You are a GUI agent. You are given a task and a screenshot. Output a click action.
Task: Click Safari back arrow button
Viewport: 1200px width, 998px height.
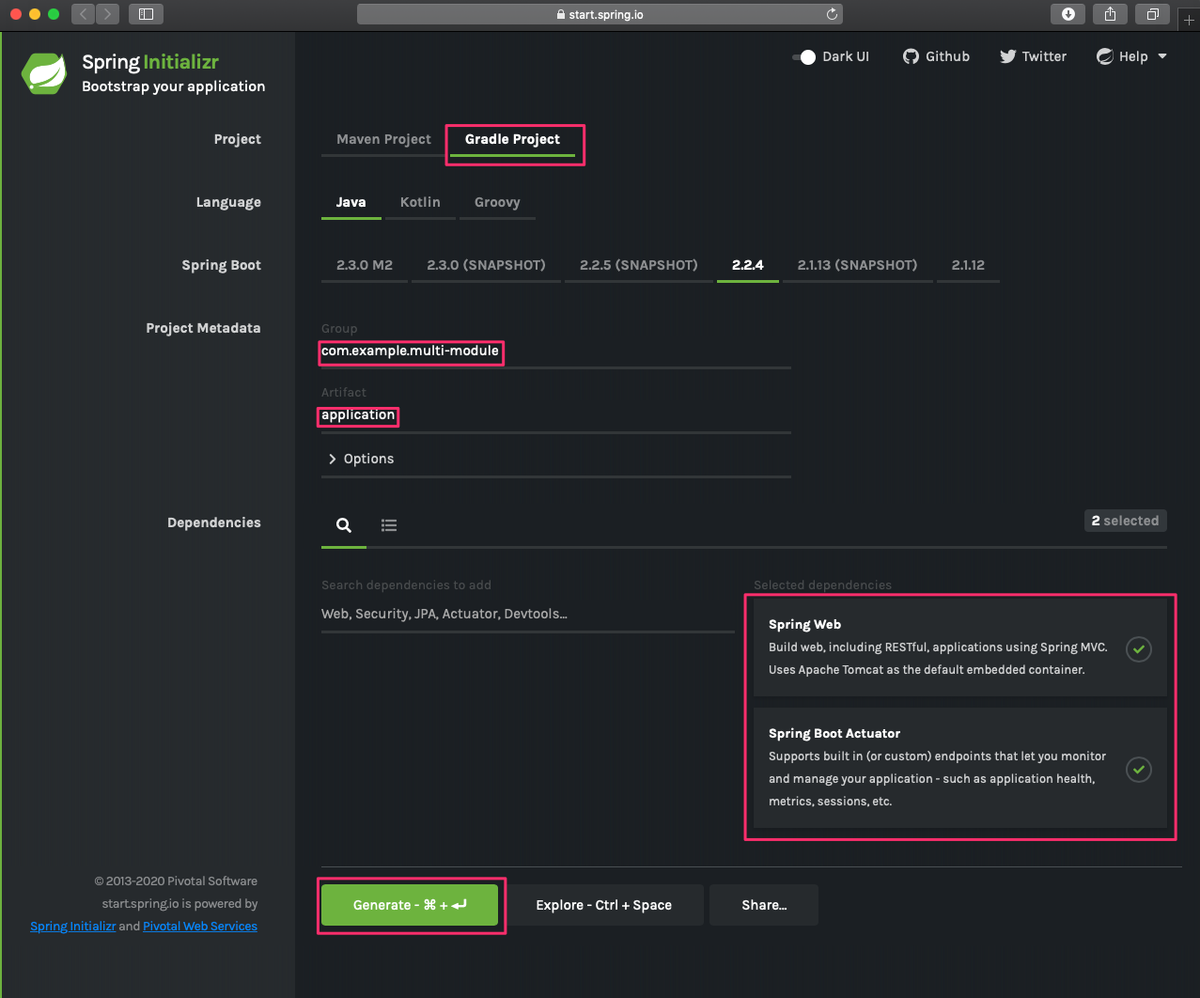point(83,14)
